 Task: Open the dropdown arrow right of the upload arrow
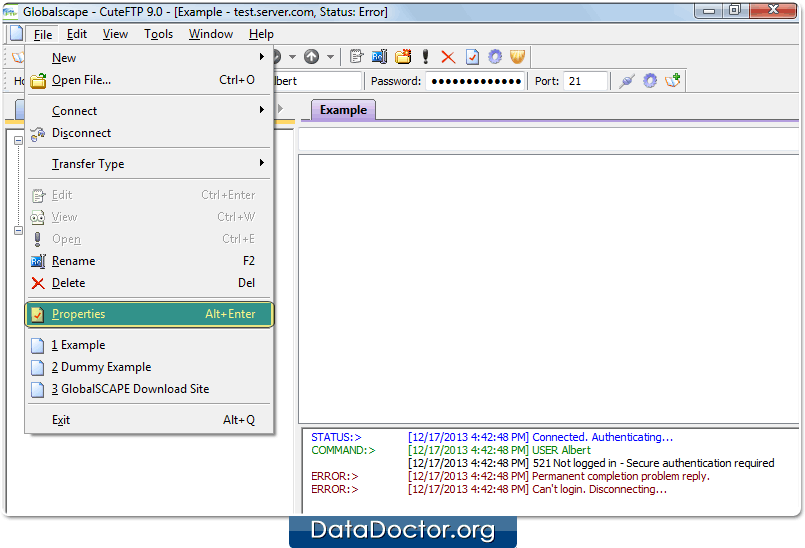point(331,56)
